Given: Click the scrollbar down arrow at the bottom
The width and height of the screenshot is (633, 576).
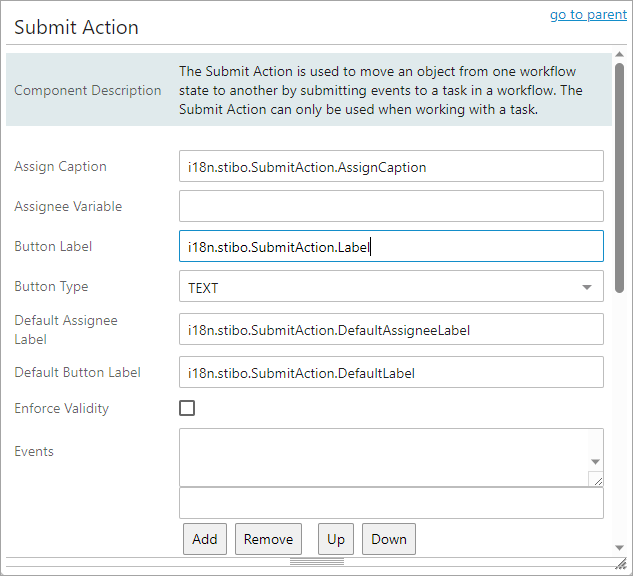Looking at the screenshot, I should (620, 548).
